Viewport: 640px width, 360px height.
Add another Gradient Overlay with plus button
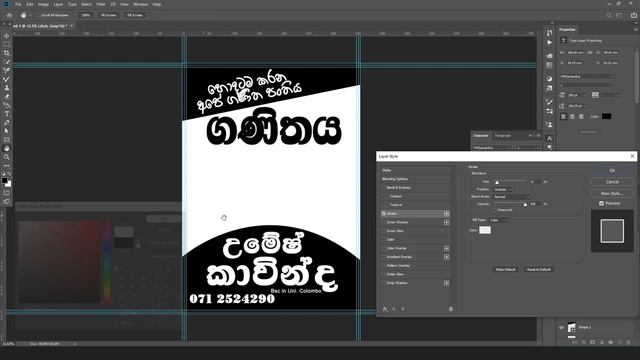click(x=447, y=257)
